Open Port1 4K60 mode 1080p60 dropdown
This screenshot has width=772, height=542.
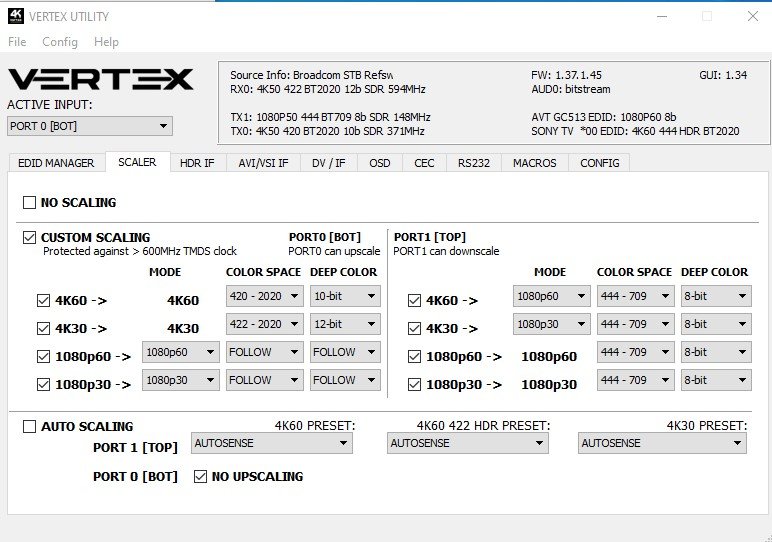click(550, 296)
